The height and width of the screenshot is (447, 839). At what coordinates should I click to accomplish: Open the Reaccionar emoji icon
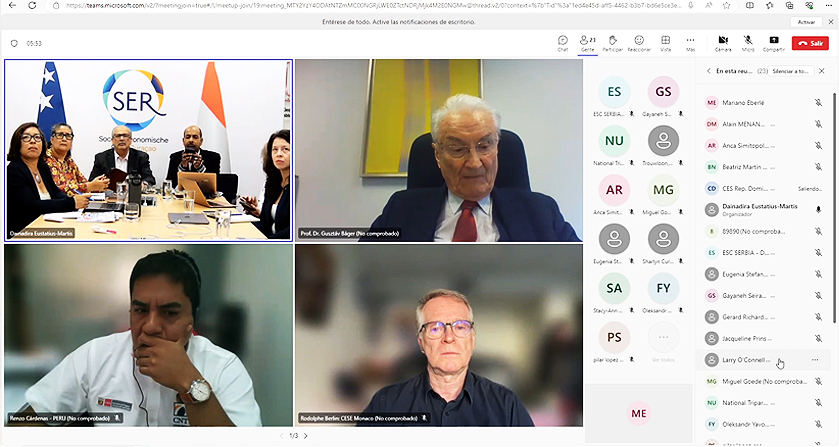pos(639,43)
